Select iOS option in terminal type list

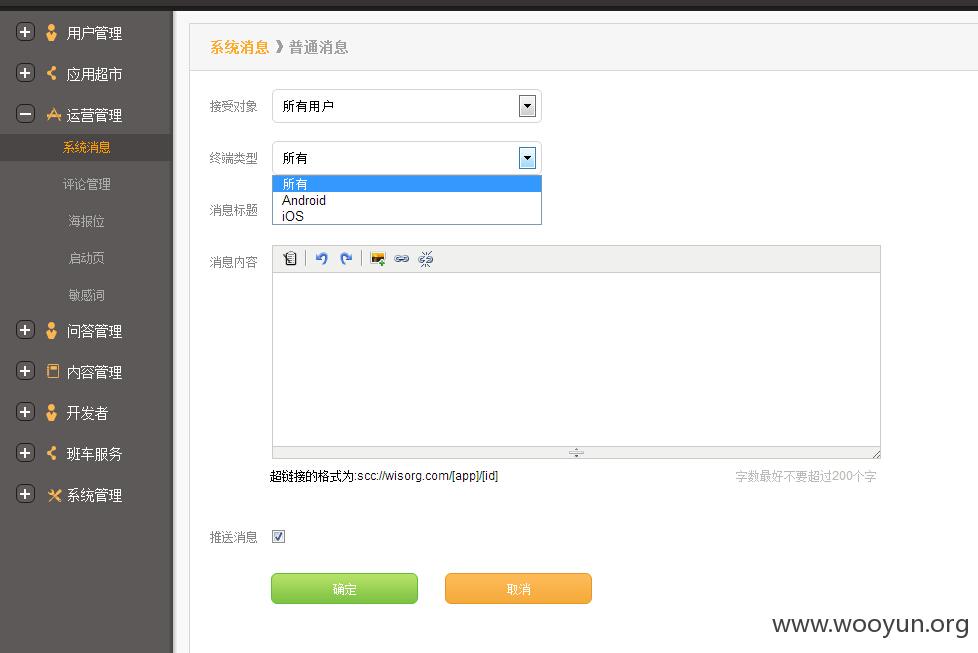point(407,216)
